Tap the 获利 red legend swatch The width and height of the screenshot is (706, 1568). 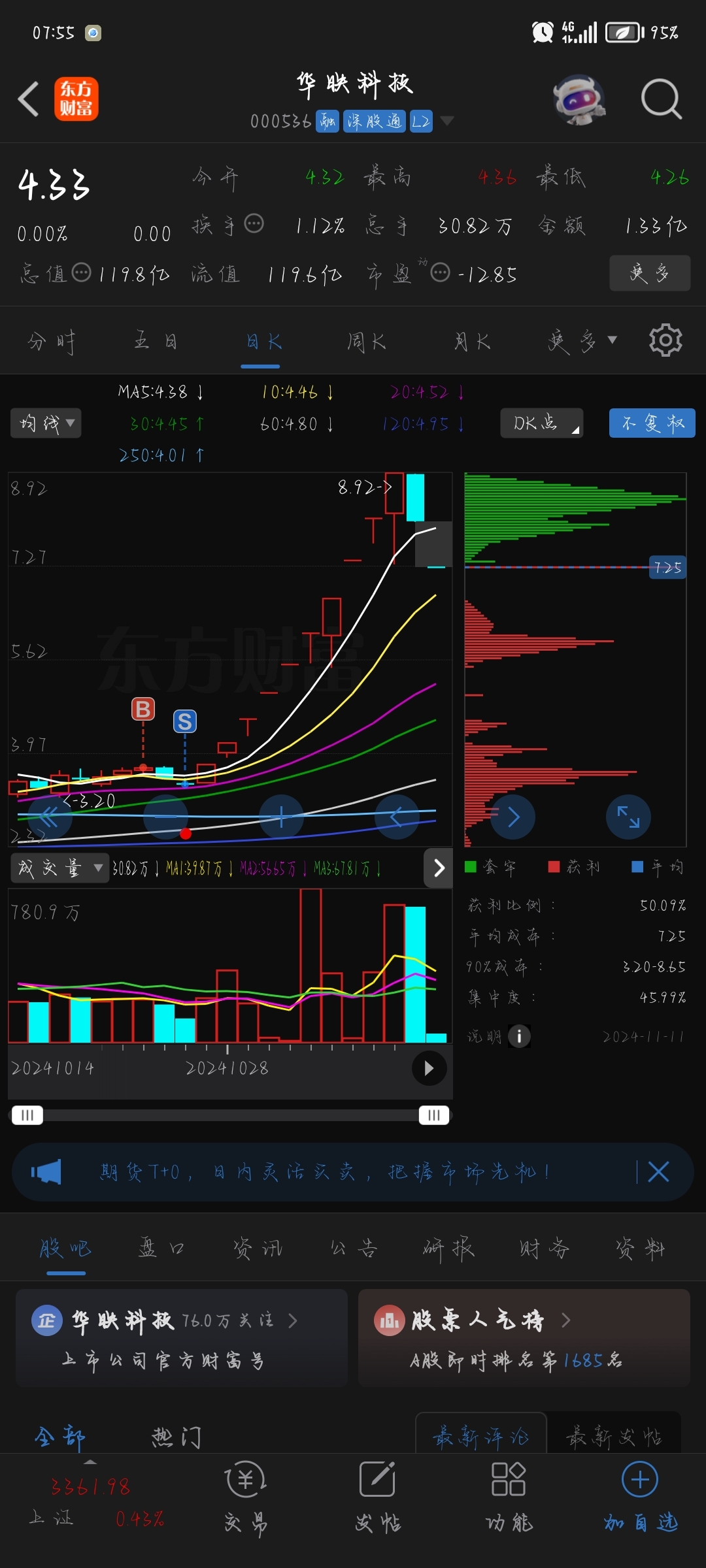(x=554, y=867)
